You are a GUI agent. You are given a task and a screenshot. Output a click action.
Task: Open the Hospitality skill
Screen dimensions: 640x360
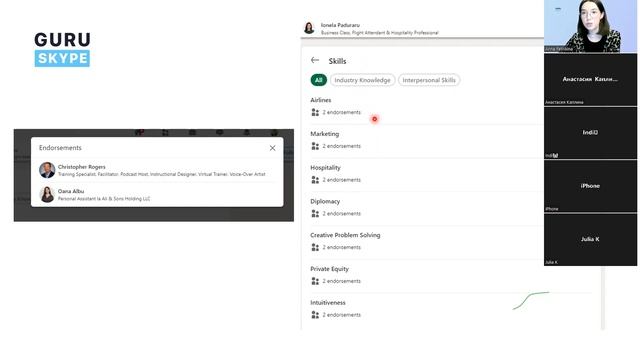(325, 168)
